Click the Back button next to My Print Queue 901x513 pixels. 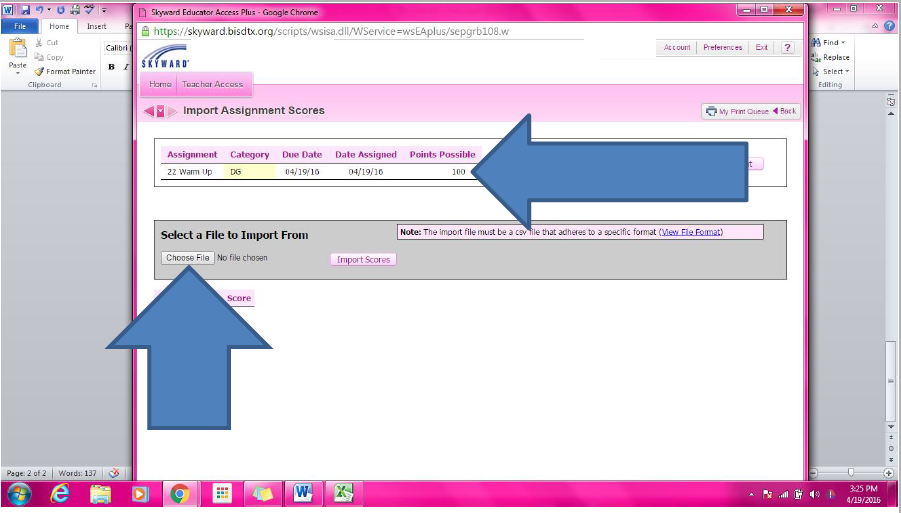click(785, 111)
